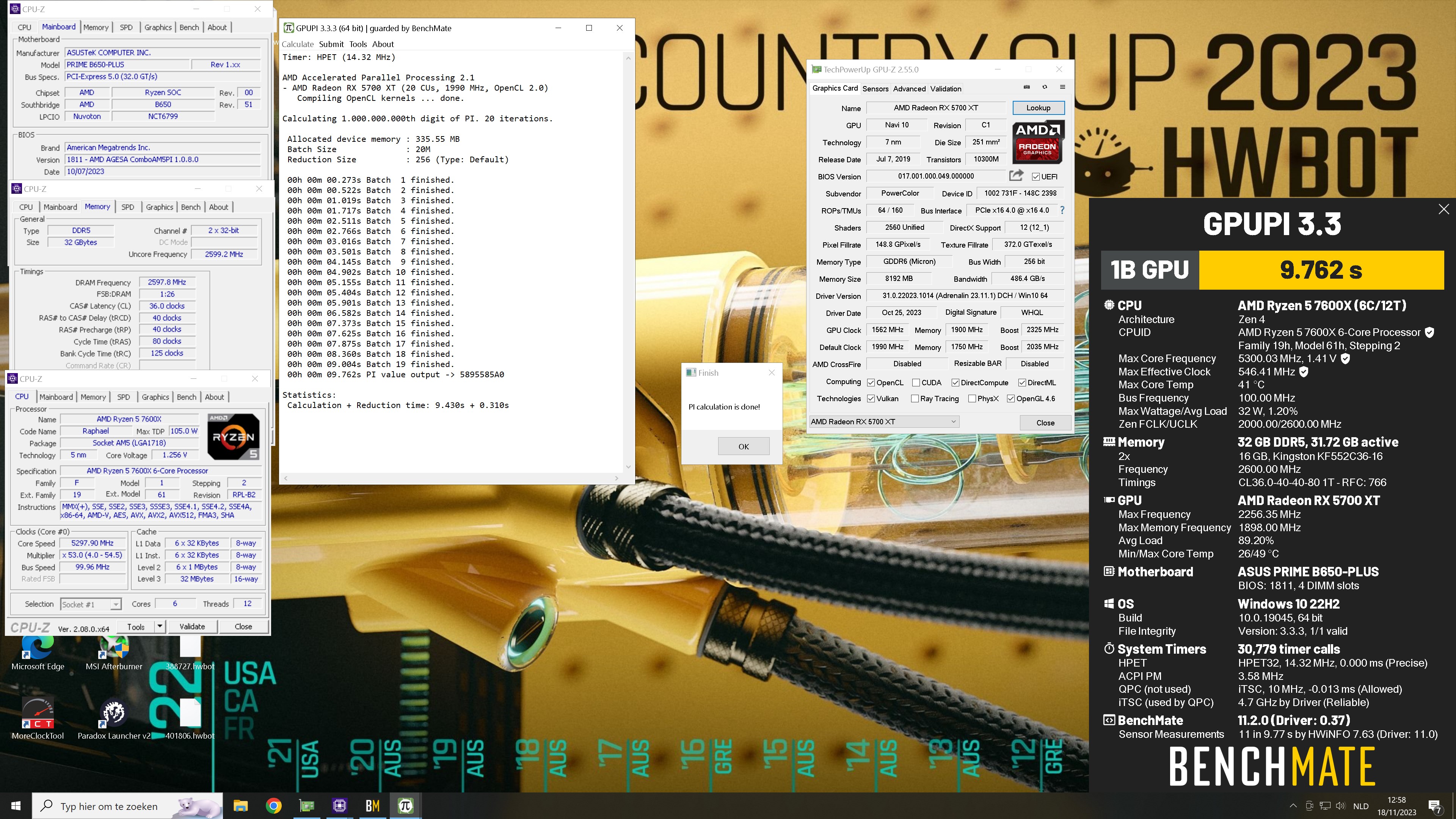This screenshot has height=819, width=1456.
Task: Open the GPU-Z hamburger menu
Action: [x=1062, y=87]
